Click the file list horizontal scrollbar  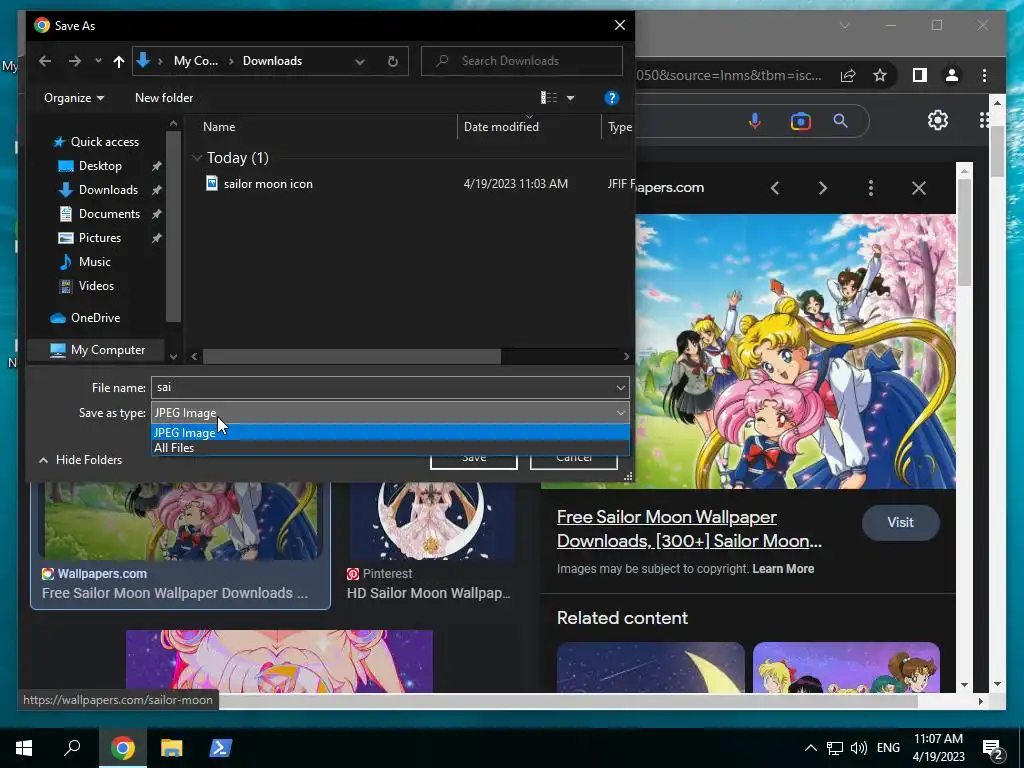coord(351,357)
